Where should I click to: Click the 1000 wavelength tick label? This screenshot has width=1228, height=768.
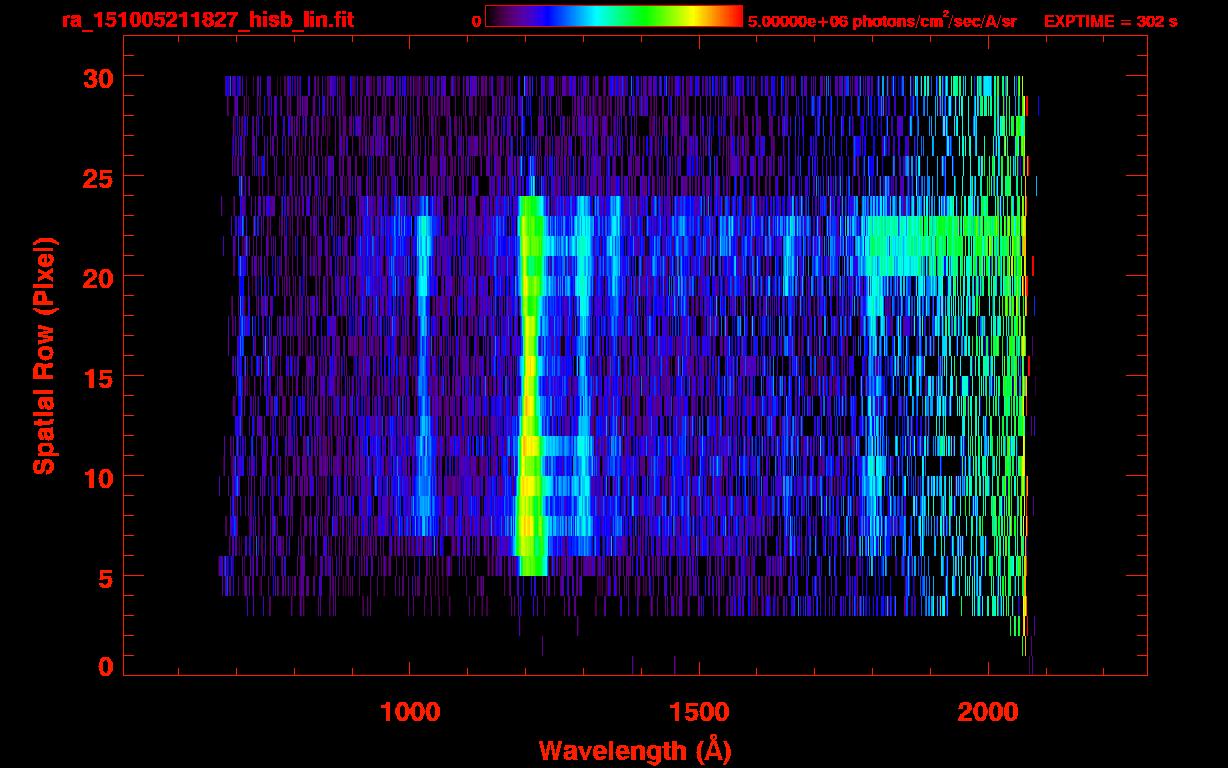click(x=410, y=712)
